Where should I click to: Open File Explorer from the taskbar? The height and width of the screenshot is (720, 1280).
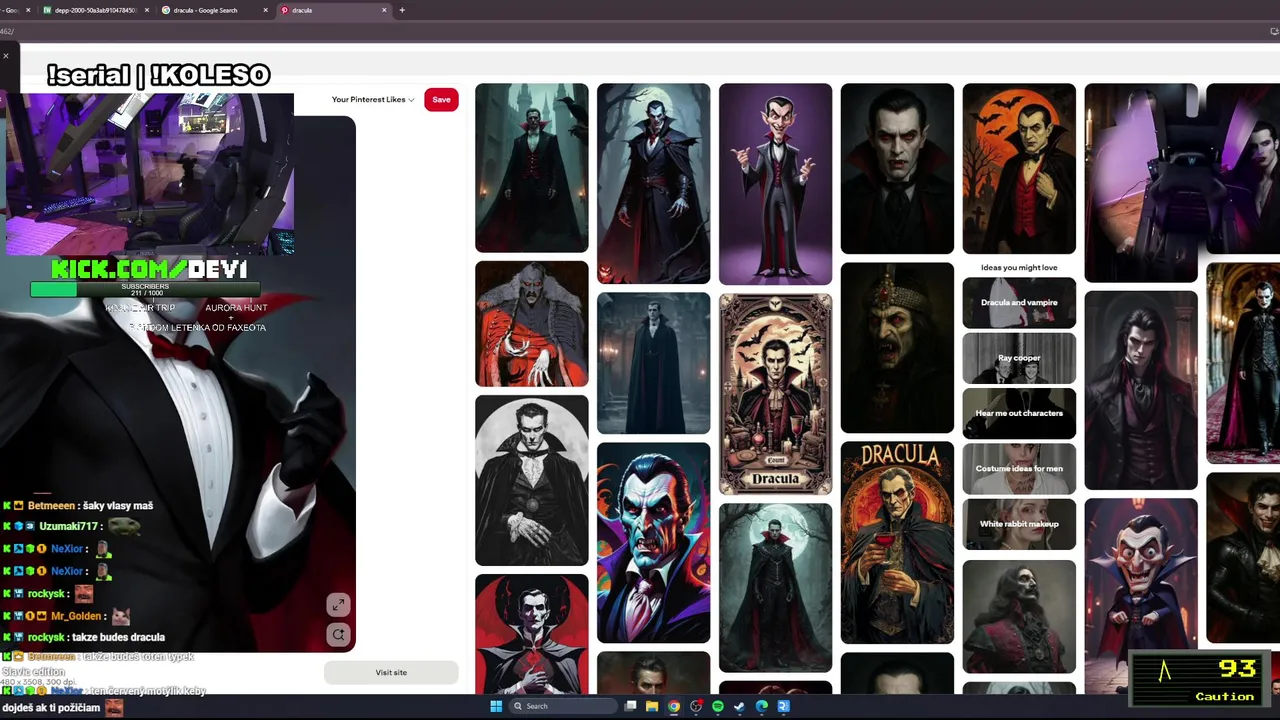(652, 706)
